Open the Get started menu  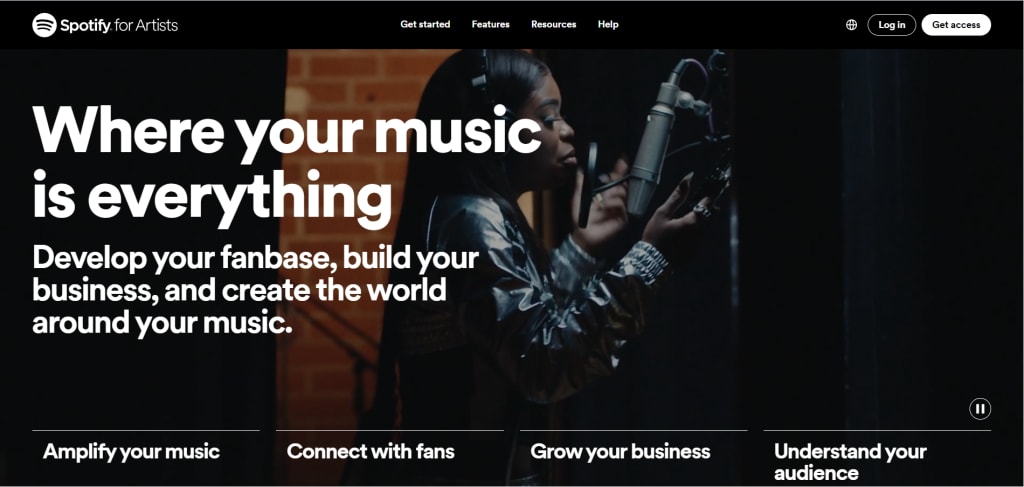pyautogui.click(x=425, y=24)
